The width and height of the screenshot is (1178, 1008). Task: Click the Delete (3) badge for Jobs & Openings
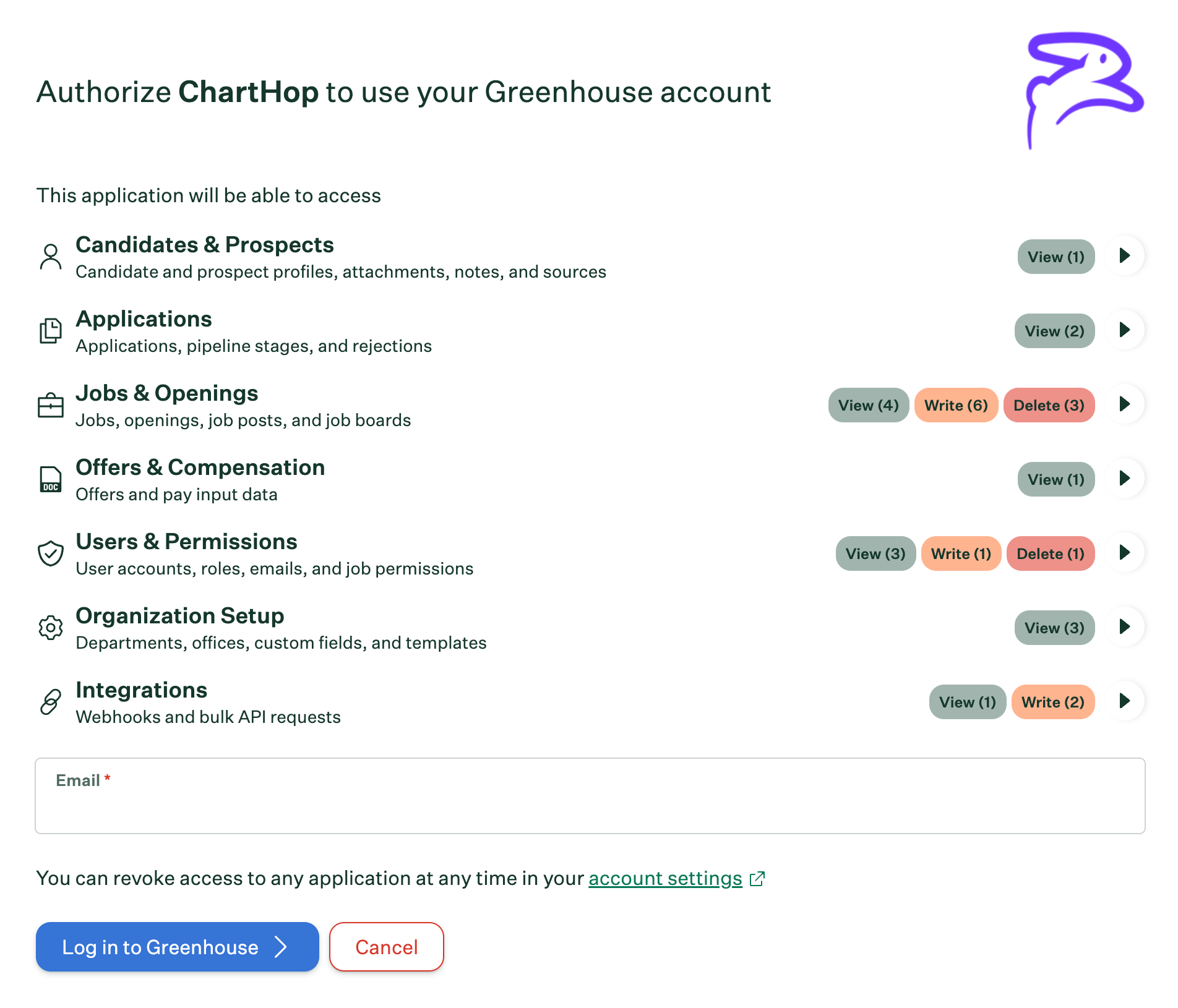coord(1049,405)
